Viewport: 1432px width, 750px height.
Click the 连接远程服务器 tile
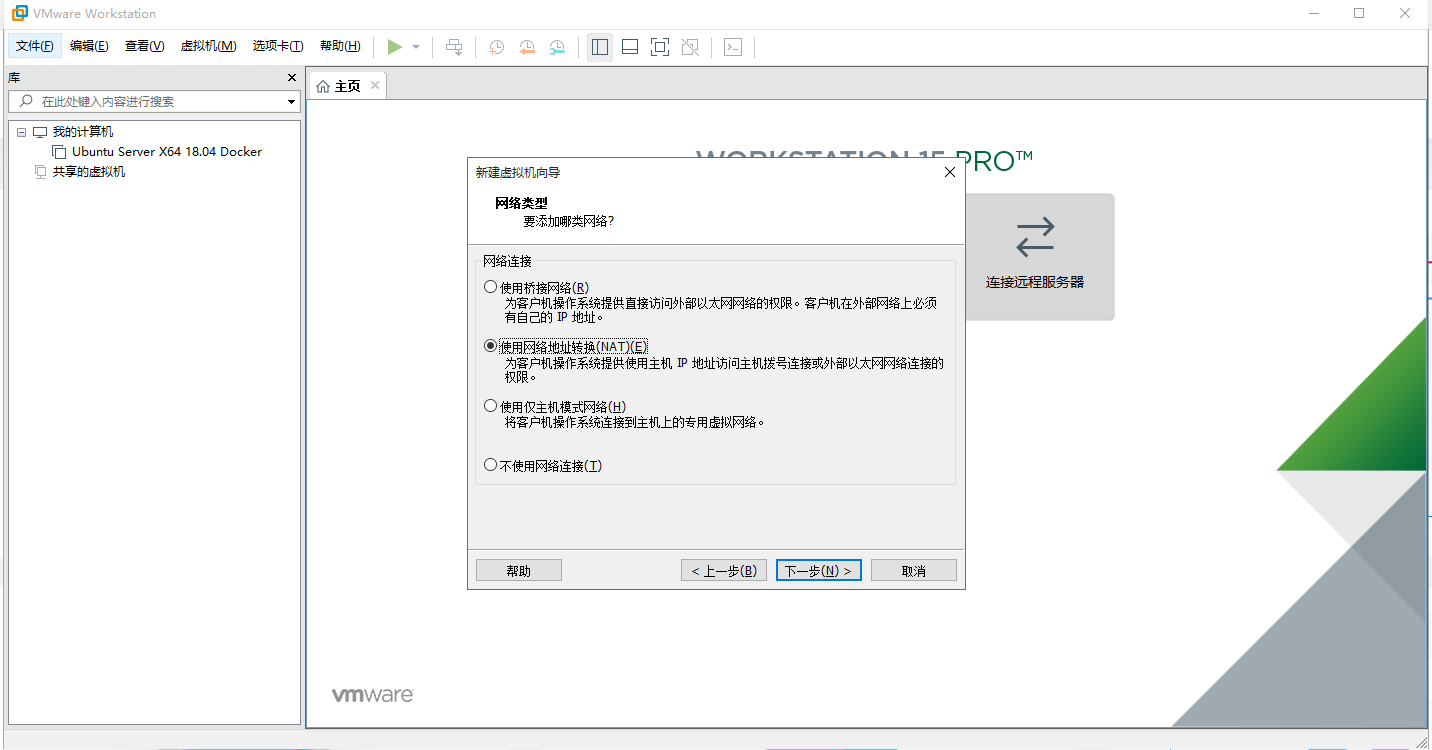pyautogui.click(x=1035, y=257)
